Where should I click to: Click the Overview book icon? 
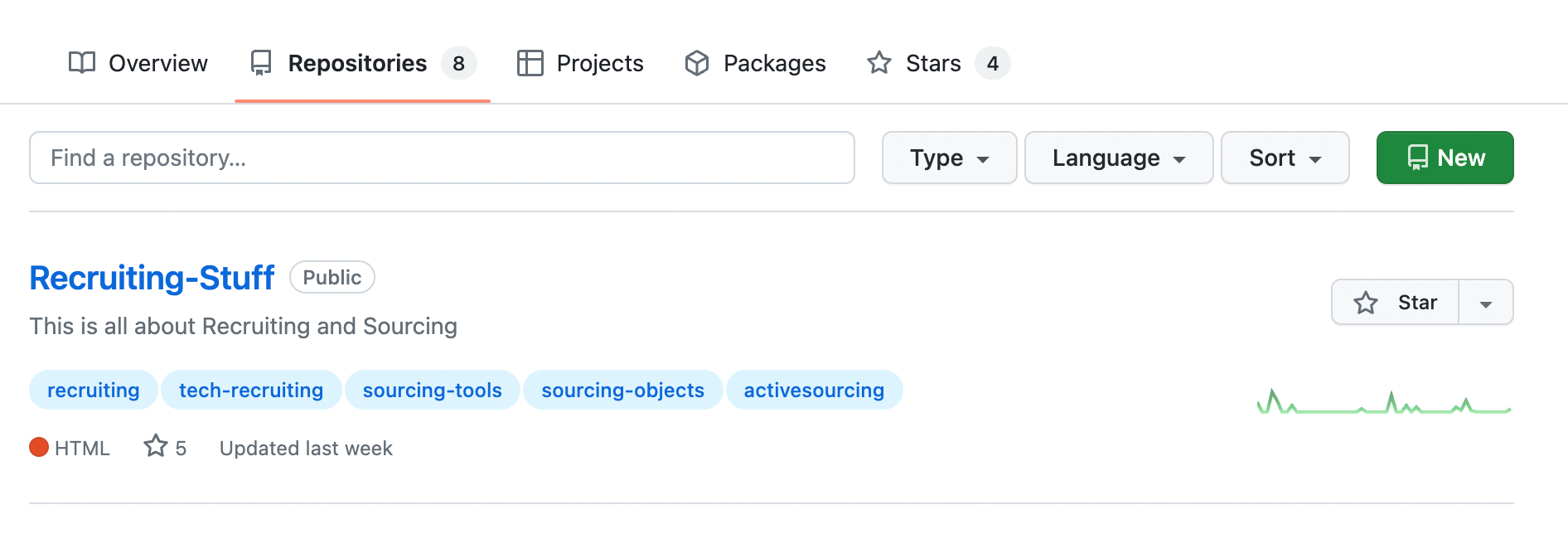[x=82, y=63]
